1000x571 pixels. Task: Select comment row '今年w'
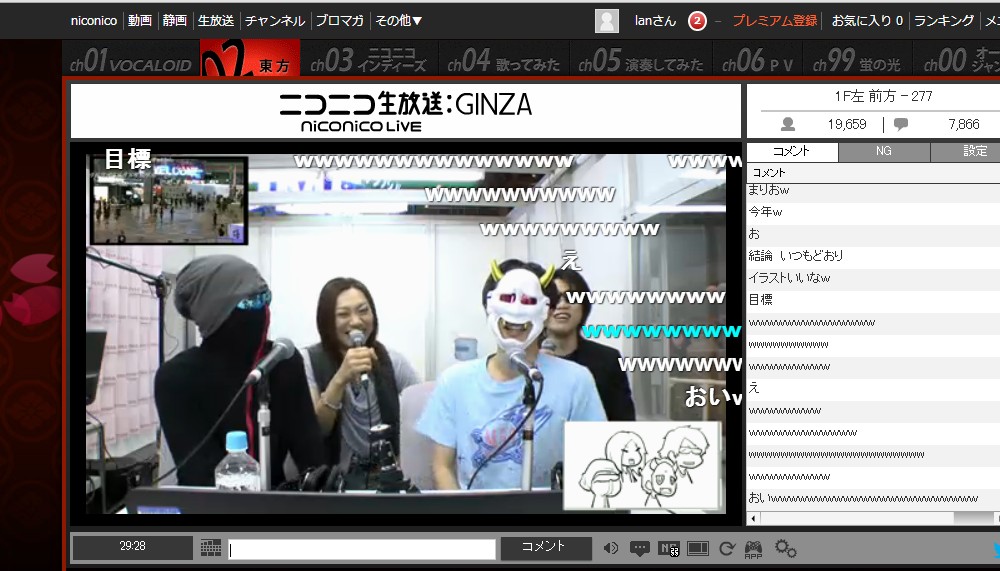pos(872,212)
